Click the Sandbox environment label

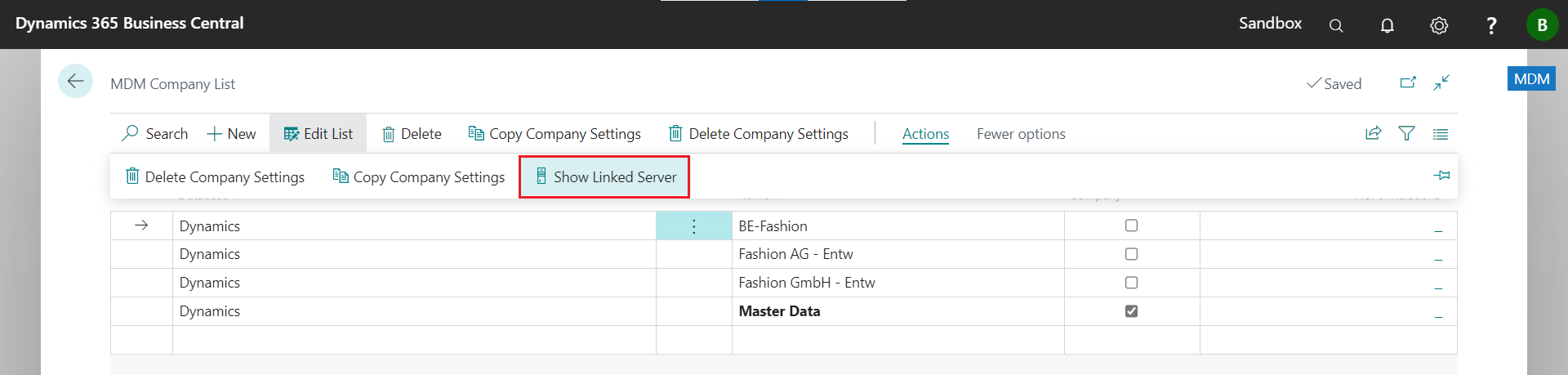click(1270, 24)
